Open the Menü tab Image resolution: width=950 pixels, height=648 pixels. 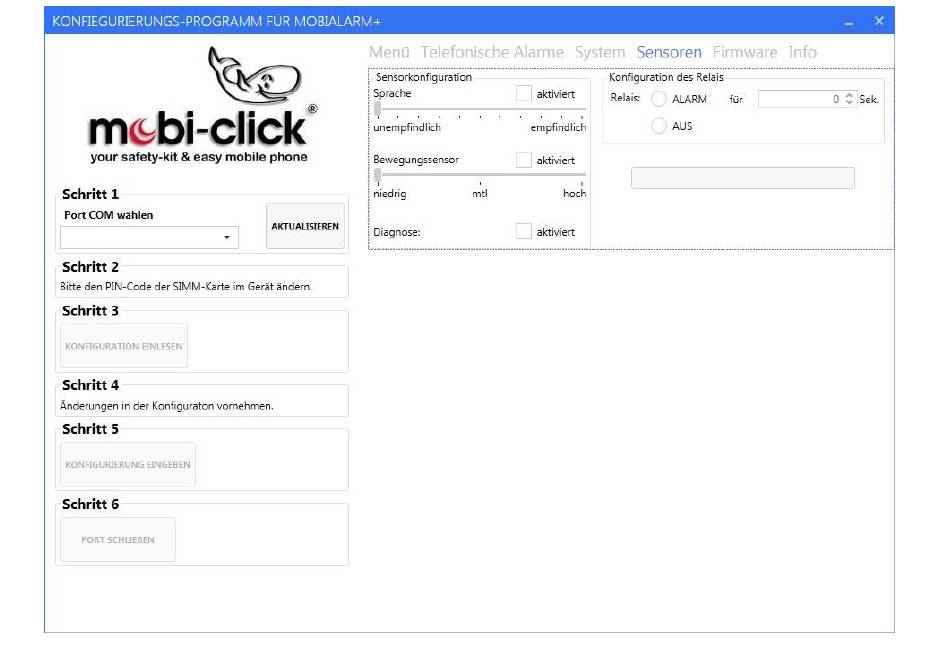389,52
